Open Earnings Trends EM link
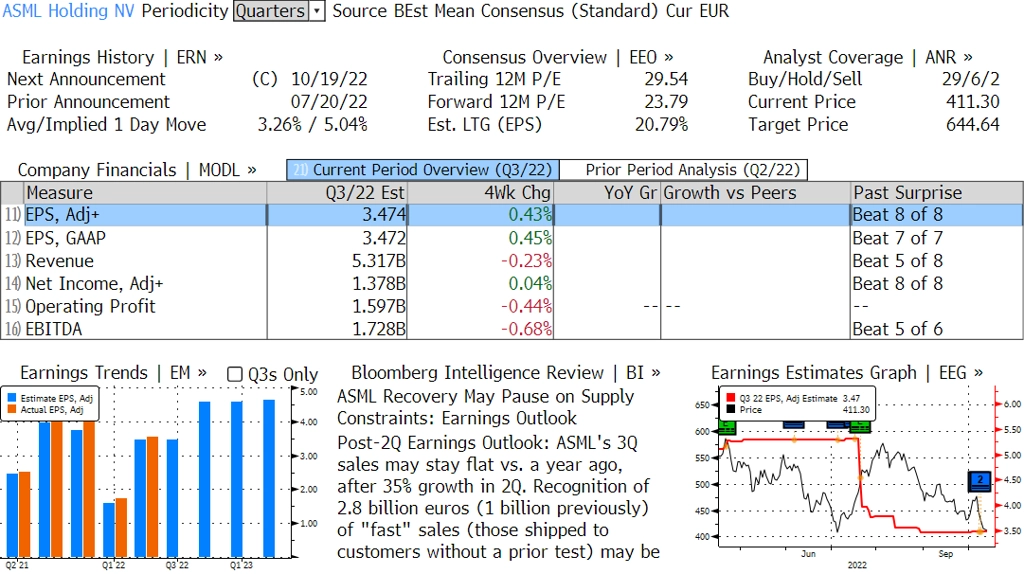Screen dimensions: 1024x574 tap(113, 373)
